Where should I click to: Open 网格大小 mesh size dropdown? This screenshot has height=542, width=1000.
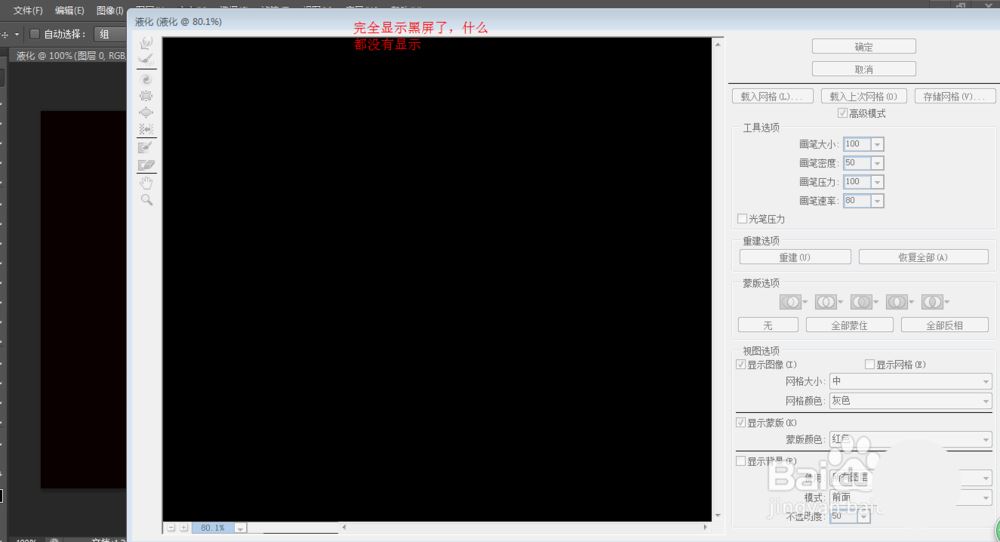pos(910,381)
